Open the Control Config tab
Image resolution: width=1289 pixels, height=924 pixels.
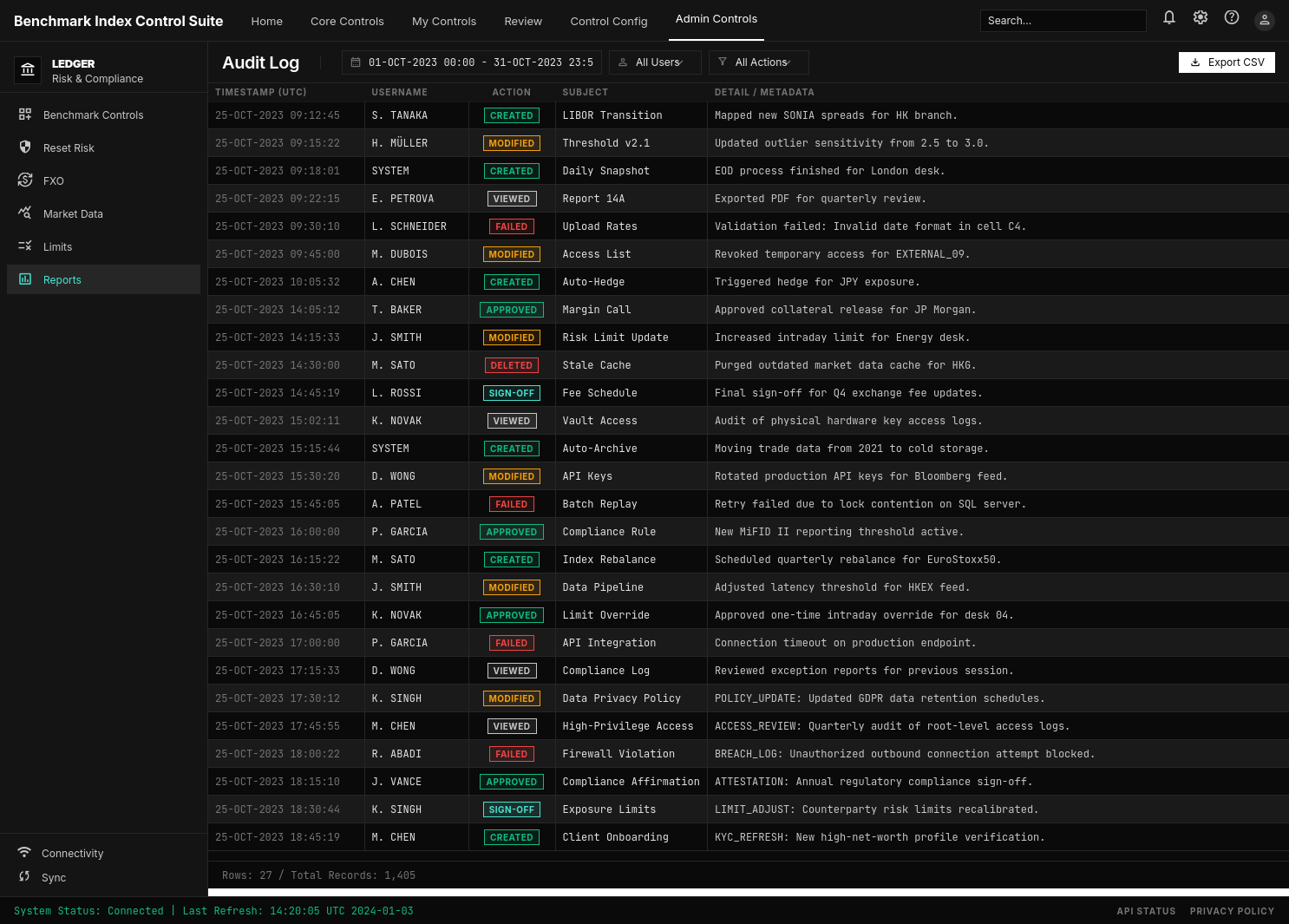pos(609,21)
